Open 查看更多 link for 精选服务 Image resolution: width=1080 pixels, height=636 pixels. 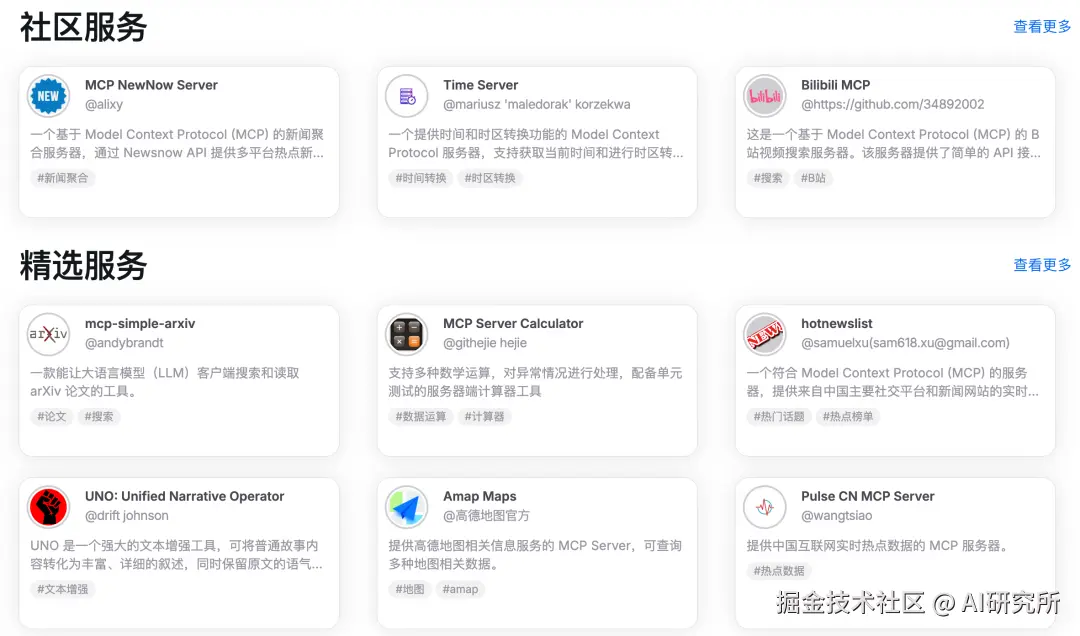click(x=1042, y=265)
